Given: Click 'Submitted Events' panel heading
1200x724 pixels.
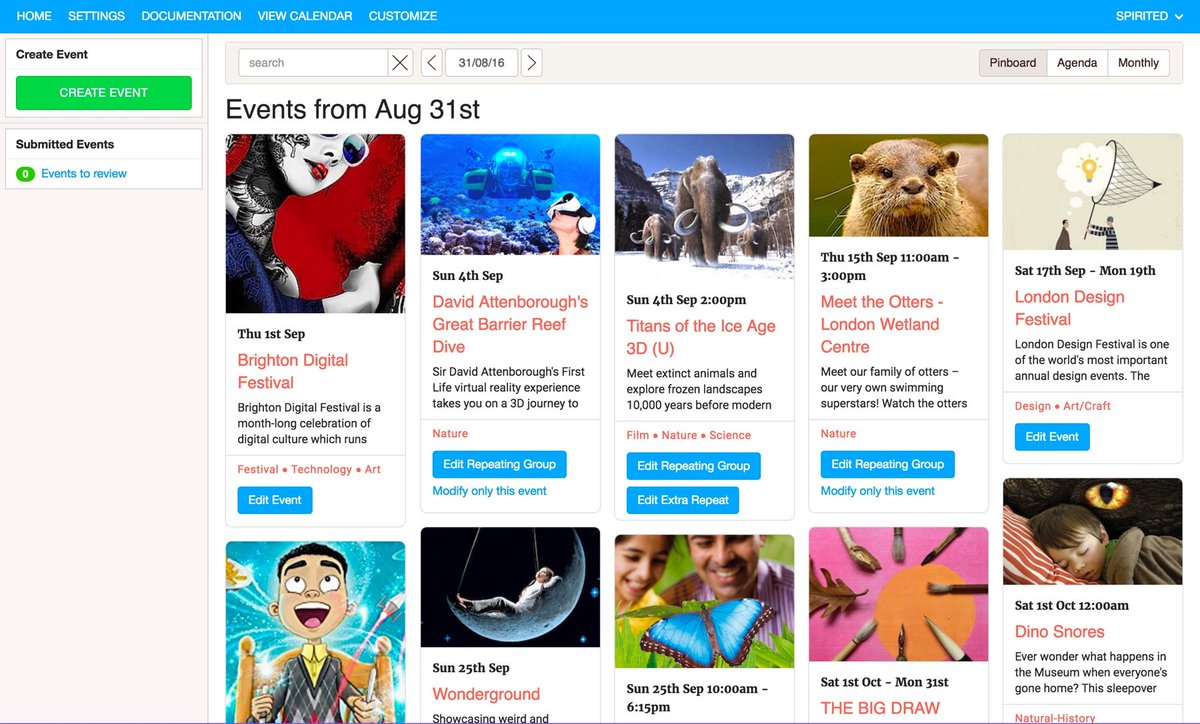Looking at the screenshot, I should tap(65, 144).
